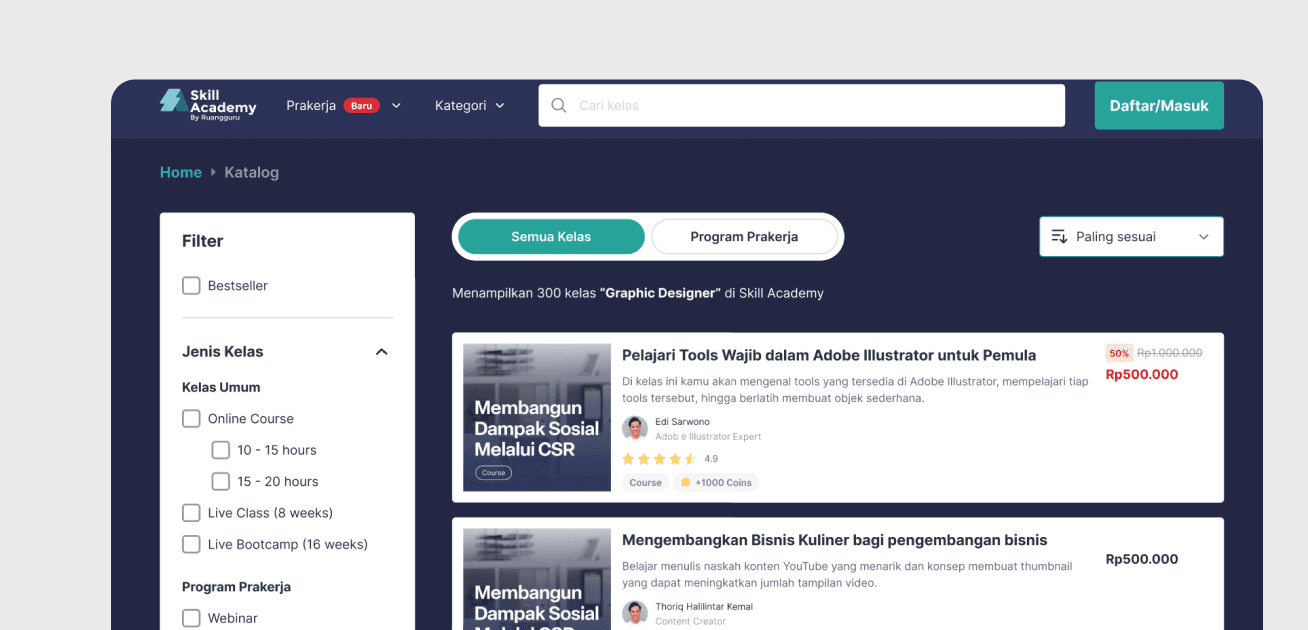Click the Skill Academy logo
1308x630 pixels.
pyautogui.click(x=208, y=105)
